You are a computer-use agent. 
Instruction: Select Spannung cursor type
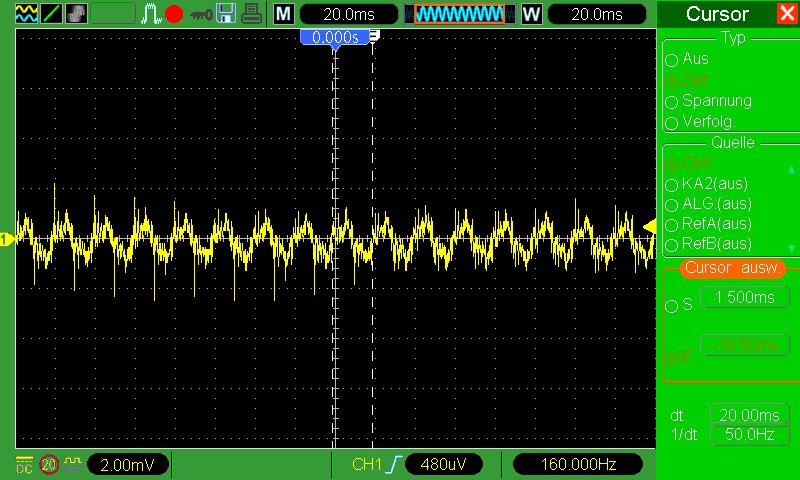tap(672, 102)
